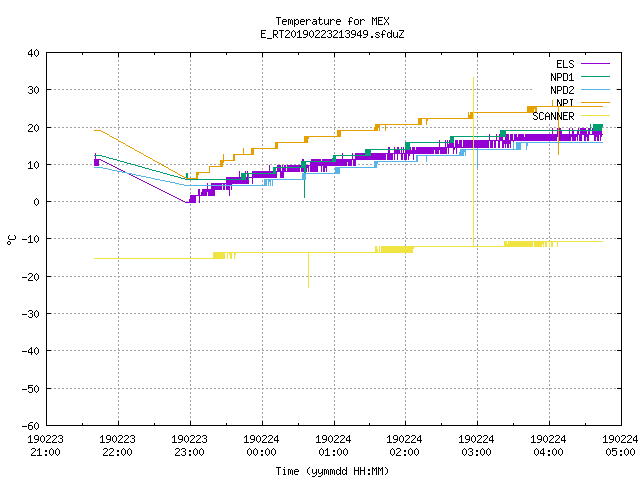Click the purple ELS legend line sample
The height and width of the screenshot is (480, 640).
point(595,64)
